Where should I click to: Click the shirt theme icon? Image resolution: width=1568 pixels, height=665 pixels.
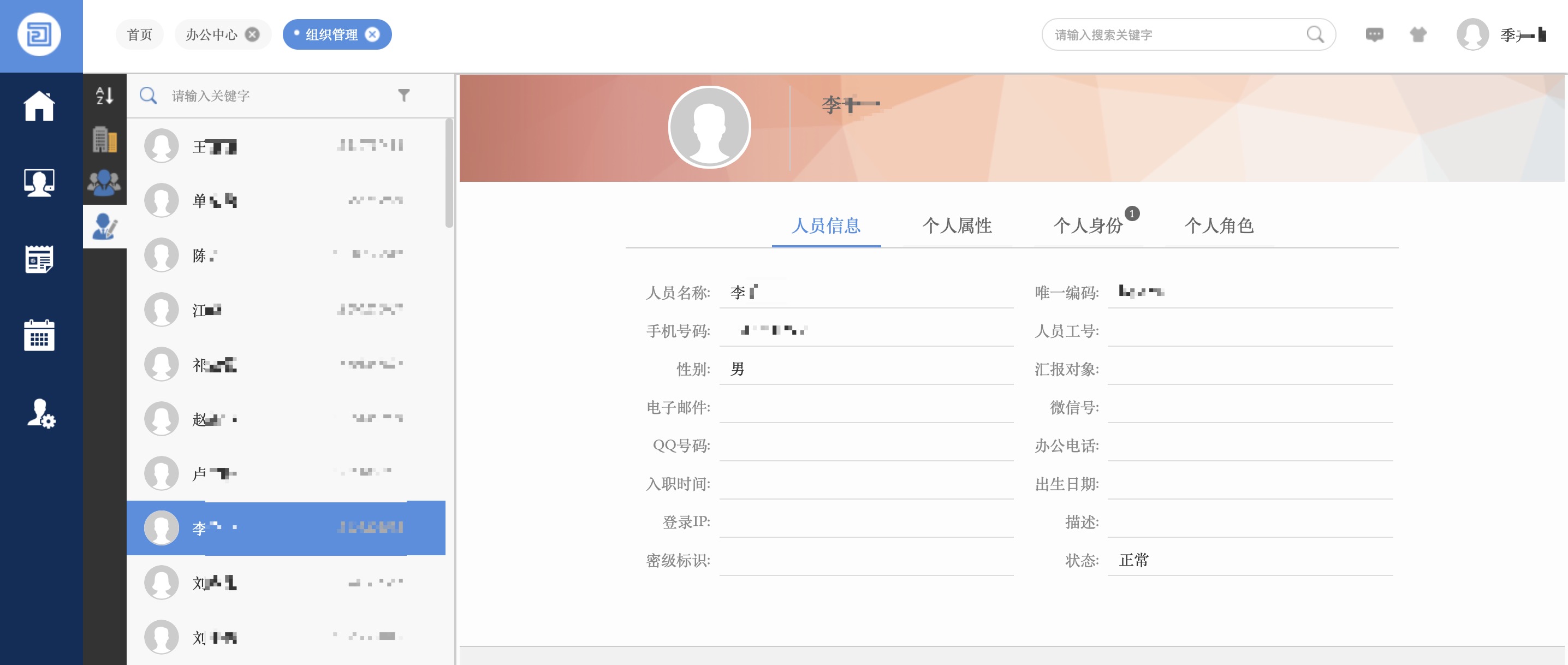(x=1418, y=35)
